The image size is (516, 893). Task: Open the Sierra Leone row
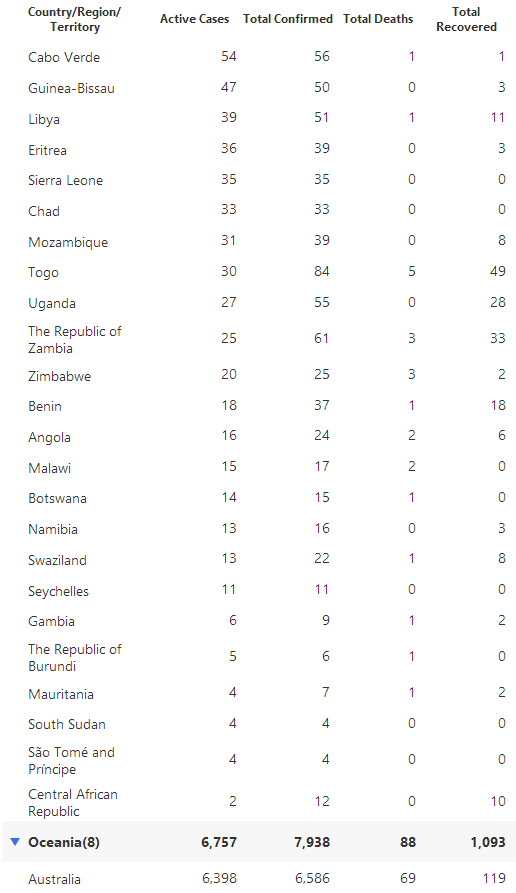coord(258,180)
